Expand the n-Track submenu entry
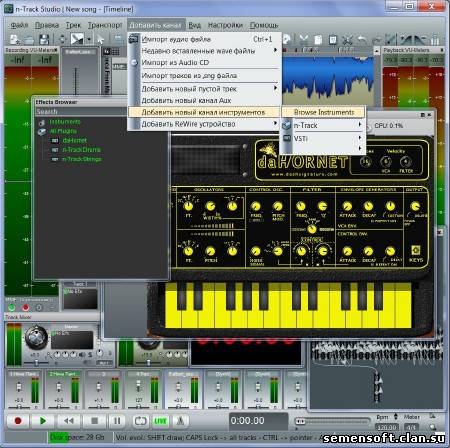The image size is (450, 448). click(323, 126)
